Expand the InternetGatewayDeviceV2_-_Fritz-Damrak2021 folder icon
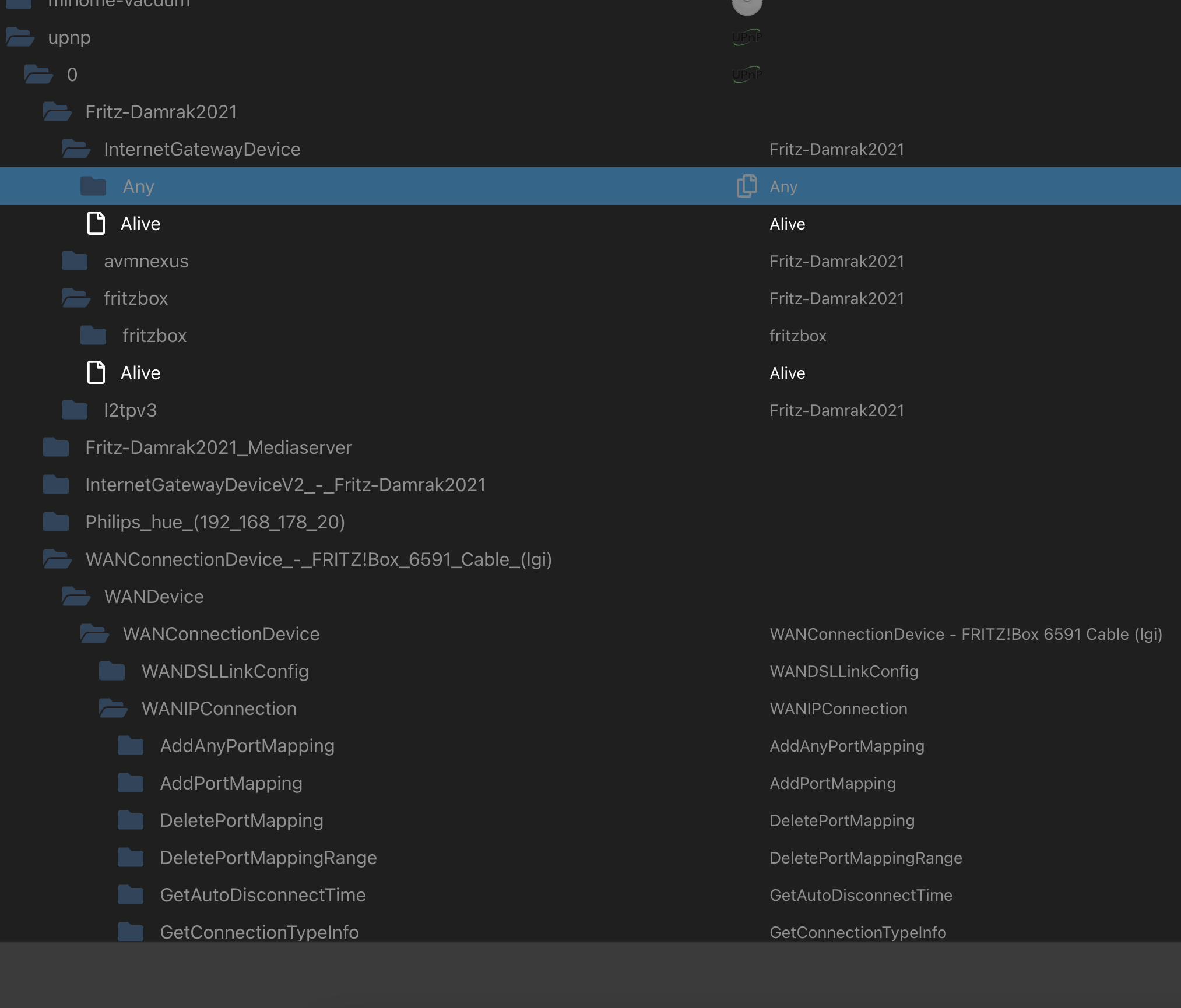This screenshot has width=1181, height=1008. (56, 485)
